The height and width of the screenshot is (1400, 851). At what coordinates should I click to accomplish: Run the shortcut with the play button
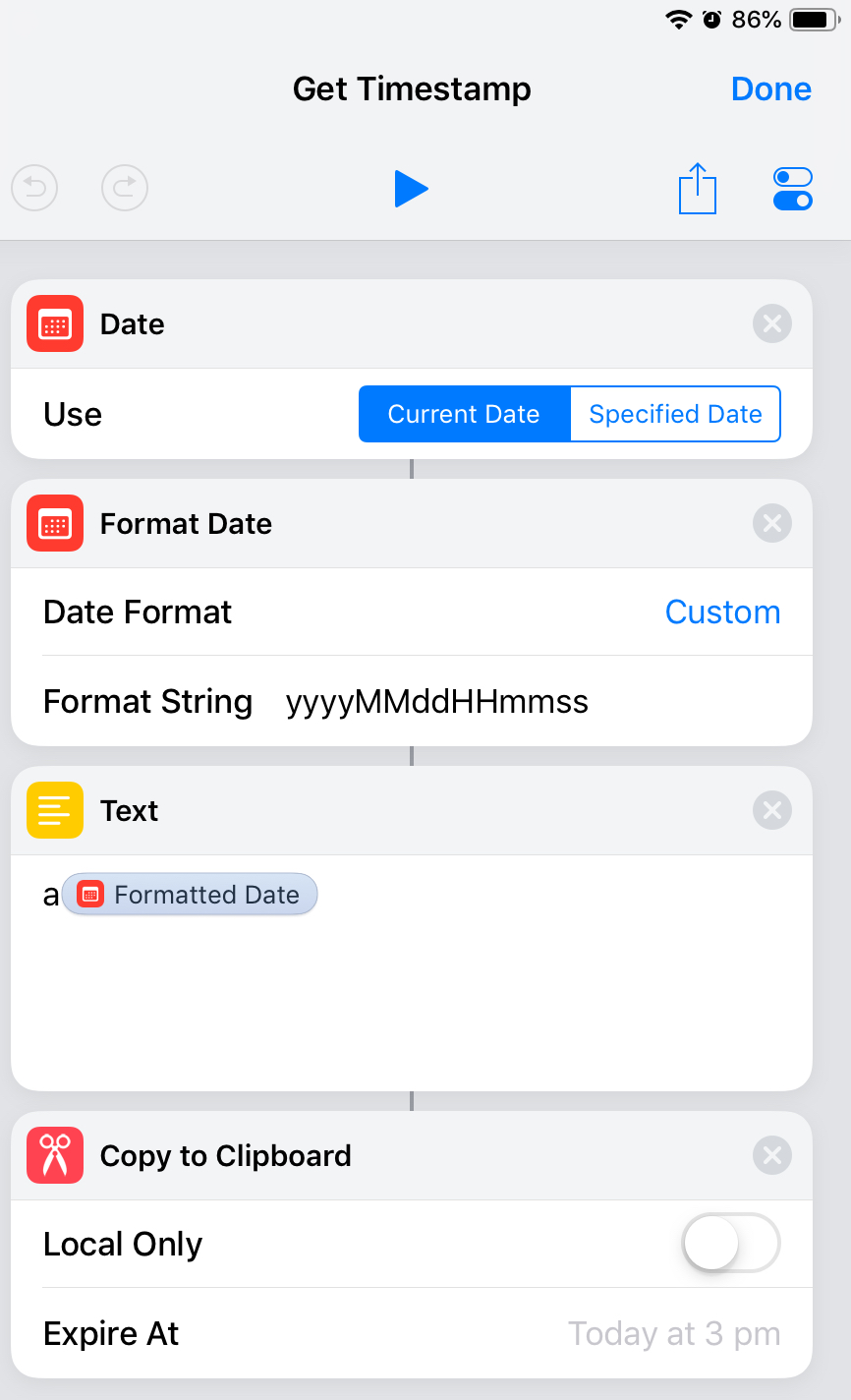coord(411,189)
